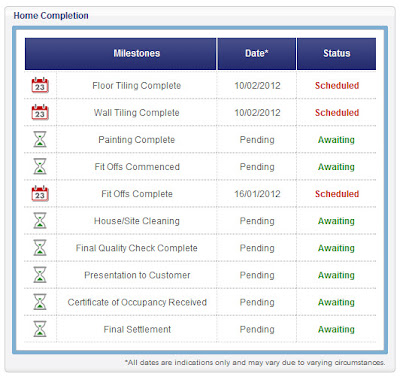
Task: Click the Date* column header
Action: pyautogui.click(x=257, y=54)
